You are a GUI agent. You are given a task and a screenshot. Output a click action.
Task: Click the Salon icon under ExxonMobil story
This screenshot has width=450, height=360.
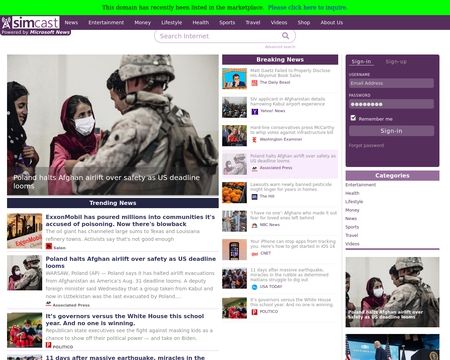49,246
